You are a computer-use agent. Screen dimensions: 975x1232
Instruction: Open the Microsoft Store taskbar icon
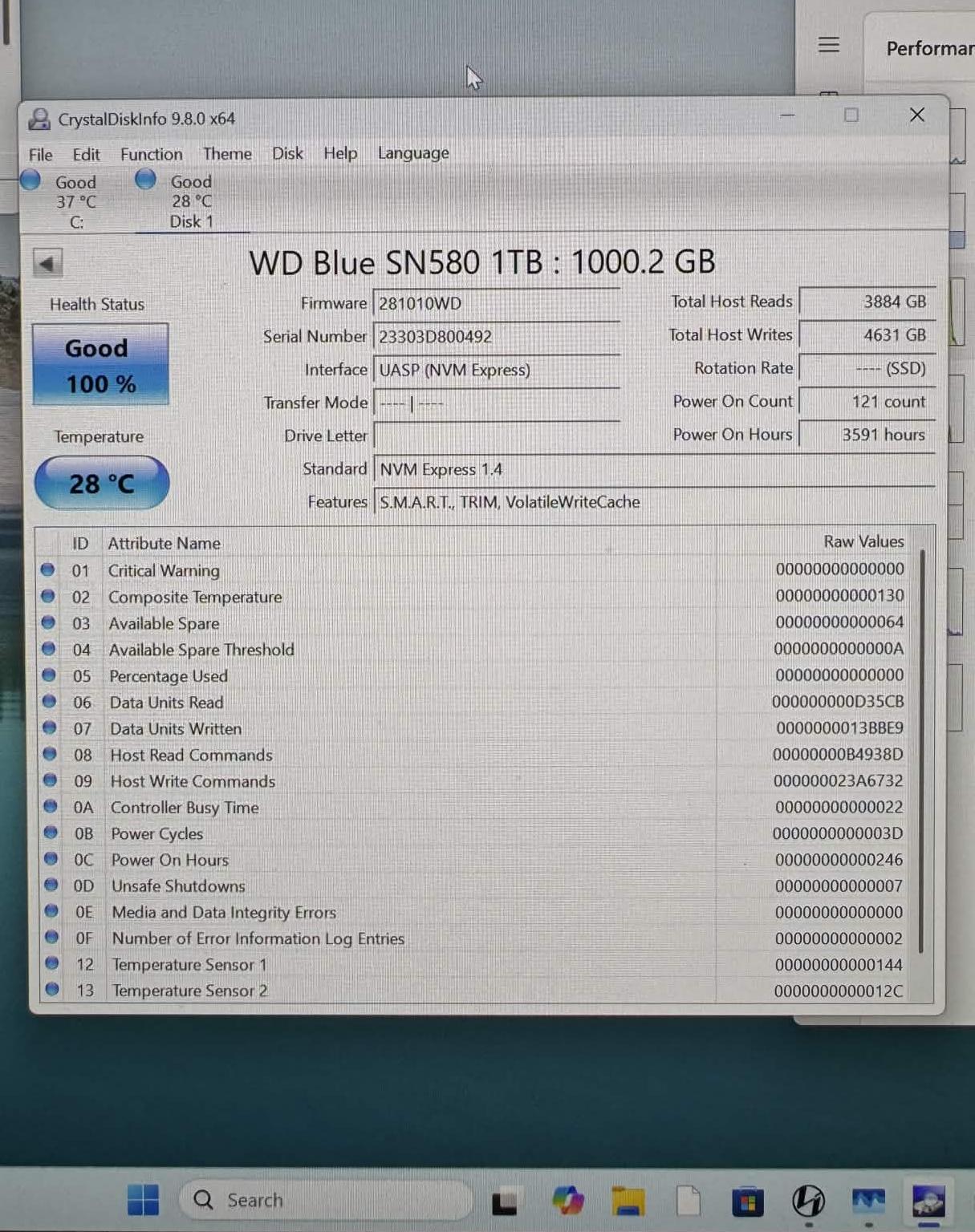747,1202
